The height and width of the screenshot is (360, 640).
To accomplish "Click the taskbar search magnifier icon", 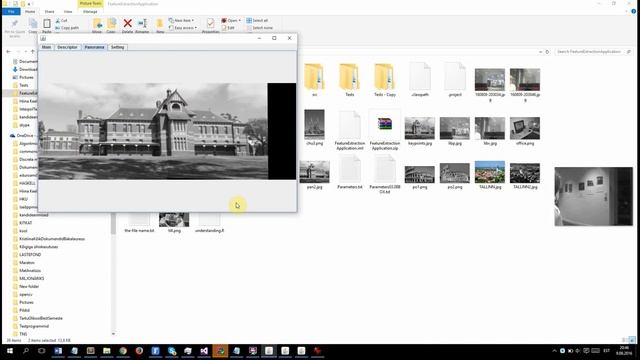I will (x=26, y=351).
